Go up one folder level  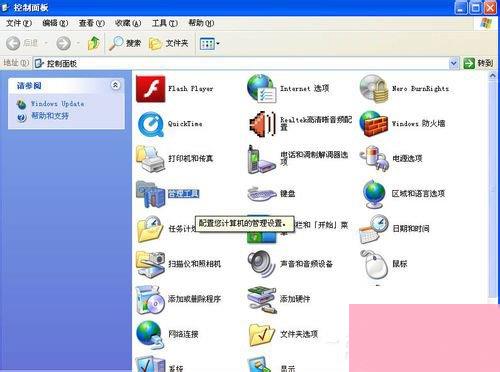click(x=94, y=43)
